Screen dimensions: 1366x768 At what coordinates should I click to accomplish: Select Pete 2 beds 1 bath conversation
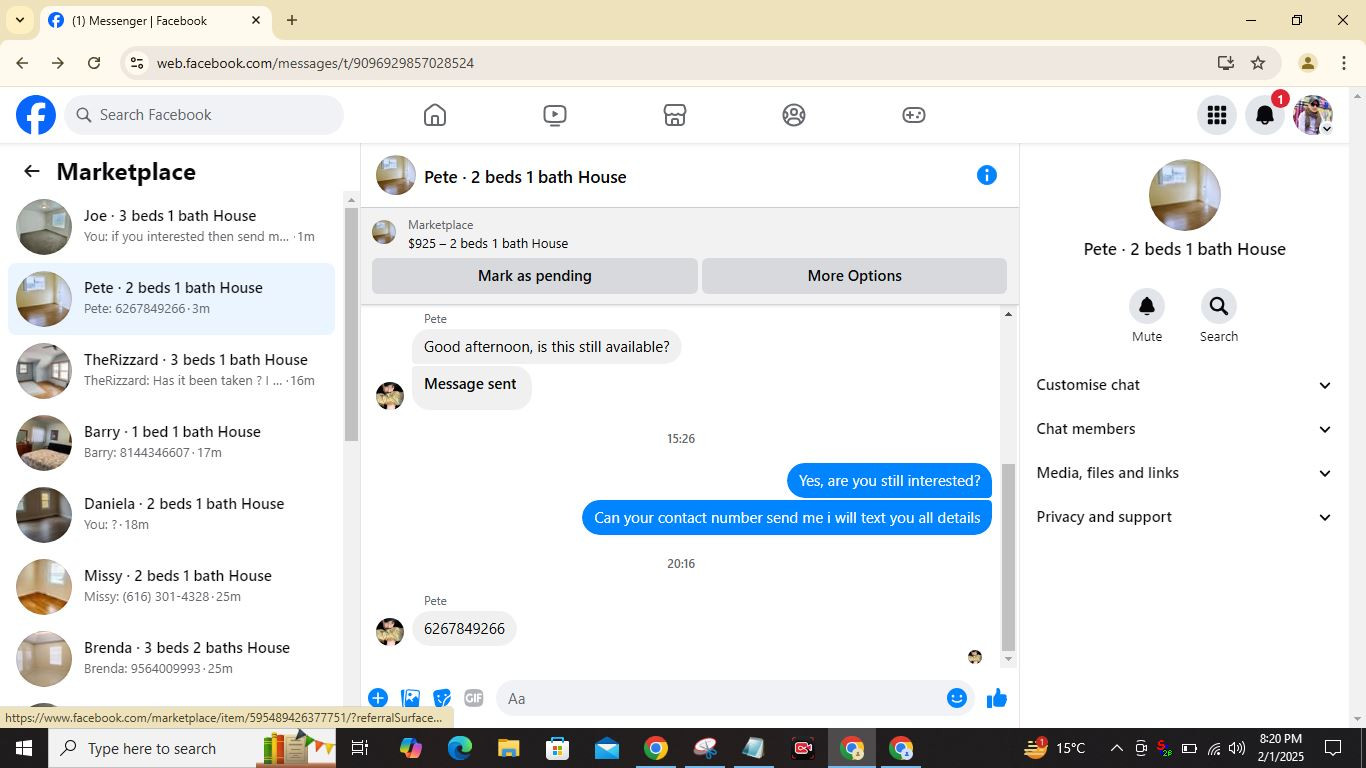(172, 299)
